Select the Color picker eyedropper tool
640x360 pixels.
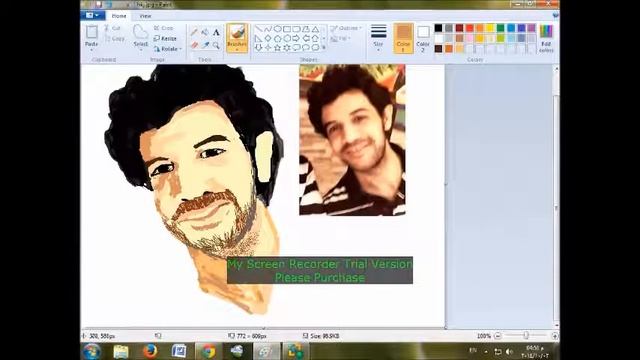[x=205, y=45]
